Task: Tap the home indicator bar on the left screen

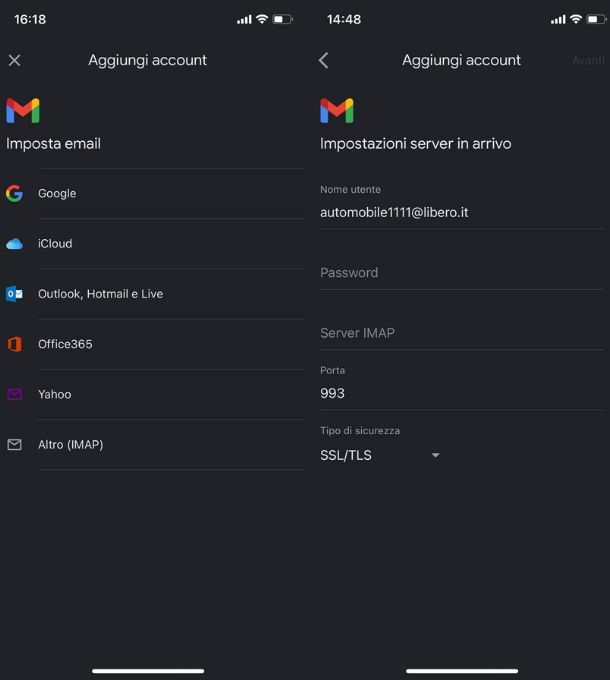Action: tap(148, 671)
